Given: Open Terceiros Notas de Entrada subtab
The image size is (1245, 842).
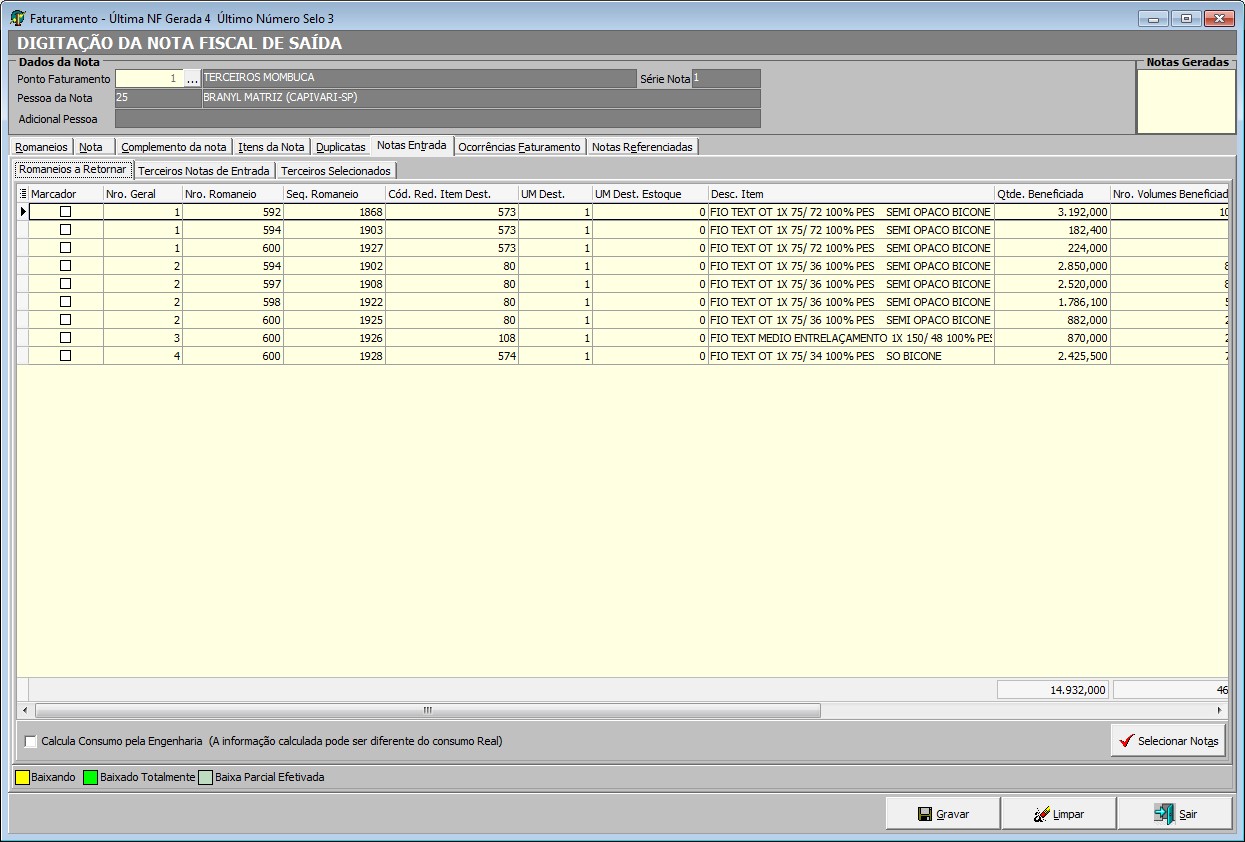Looking at the screenshot, I should 204,171.
